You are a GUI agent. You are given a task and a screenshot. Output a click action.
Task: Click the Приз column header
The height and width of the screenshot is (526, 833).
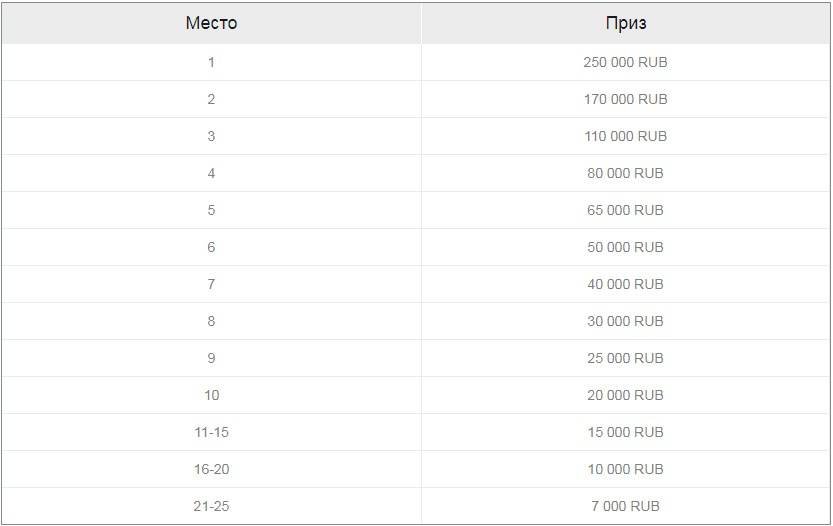click(x=625, y=23)
